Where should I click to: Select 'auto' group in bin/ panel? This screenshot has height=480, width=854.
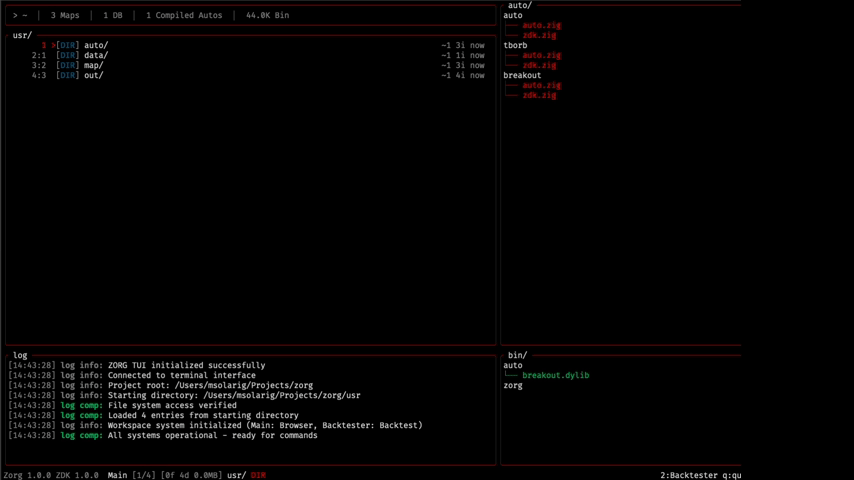pos(513,365)
